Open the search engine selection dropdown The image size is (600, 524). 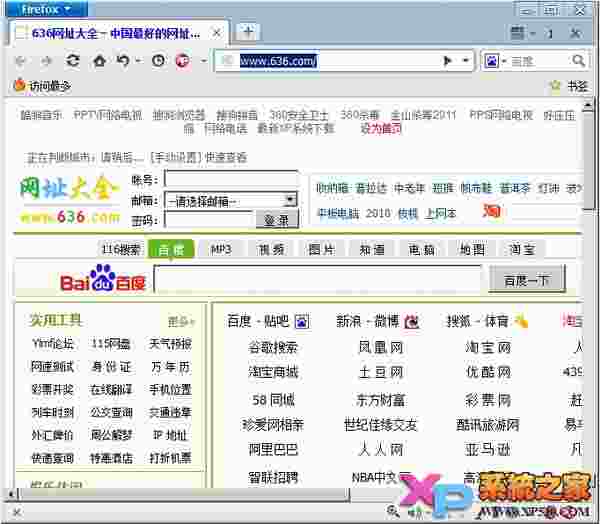(x=504, y=61)
